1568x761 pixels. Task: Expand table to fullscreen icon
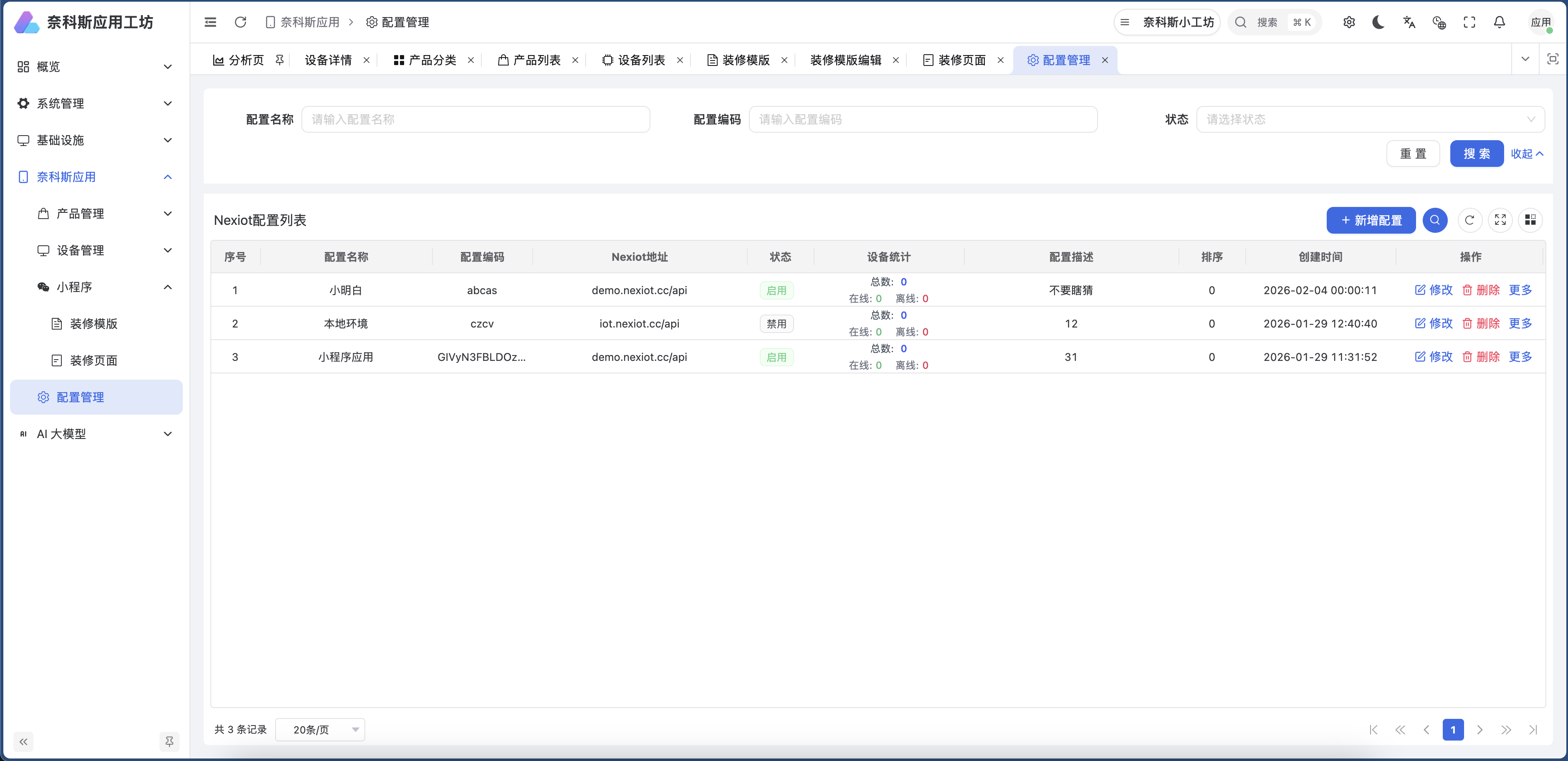click(1500, 220)
